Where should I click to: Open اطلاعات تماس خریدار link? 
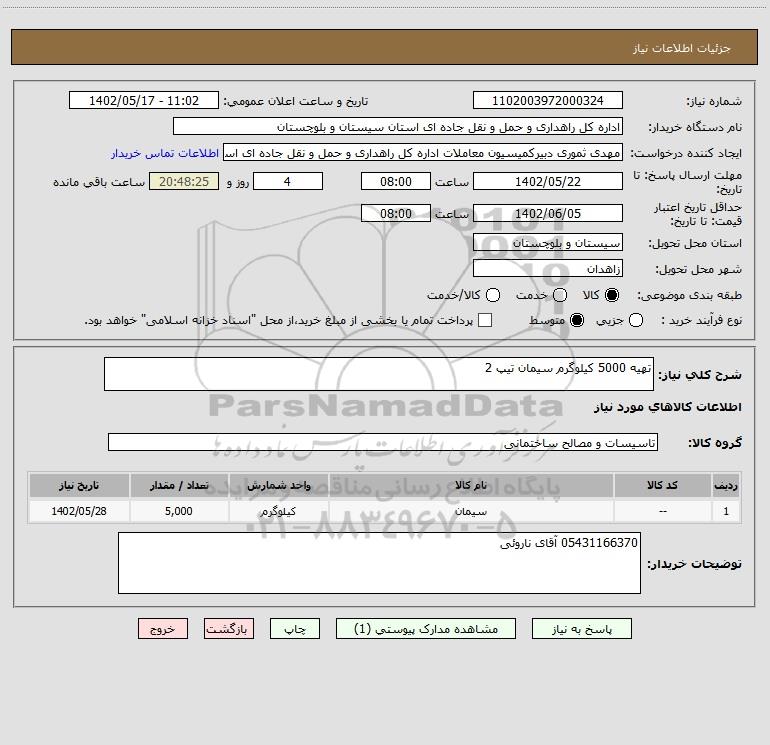pyautogui.click(x=165, y=153)
